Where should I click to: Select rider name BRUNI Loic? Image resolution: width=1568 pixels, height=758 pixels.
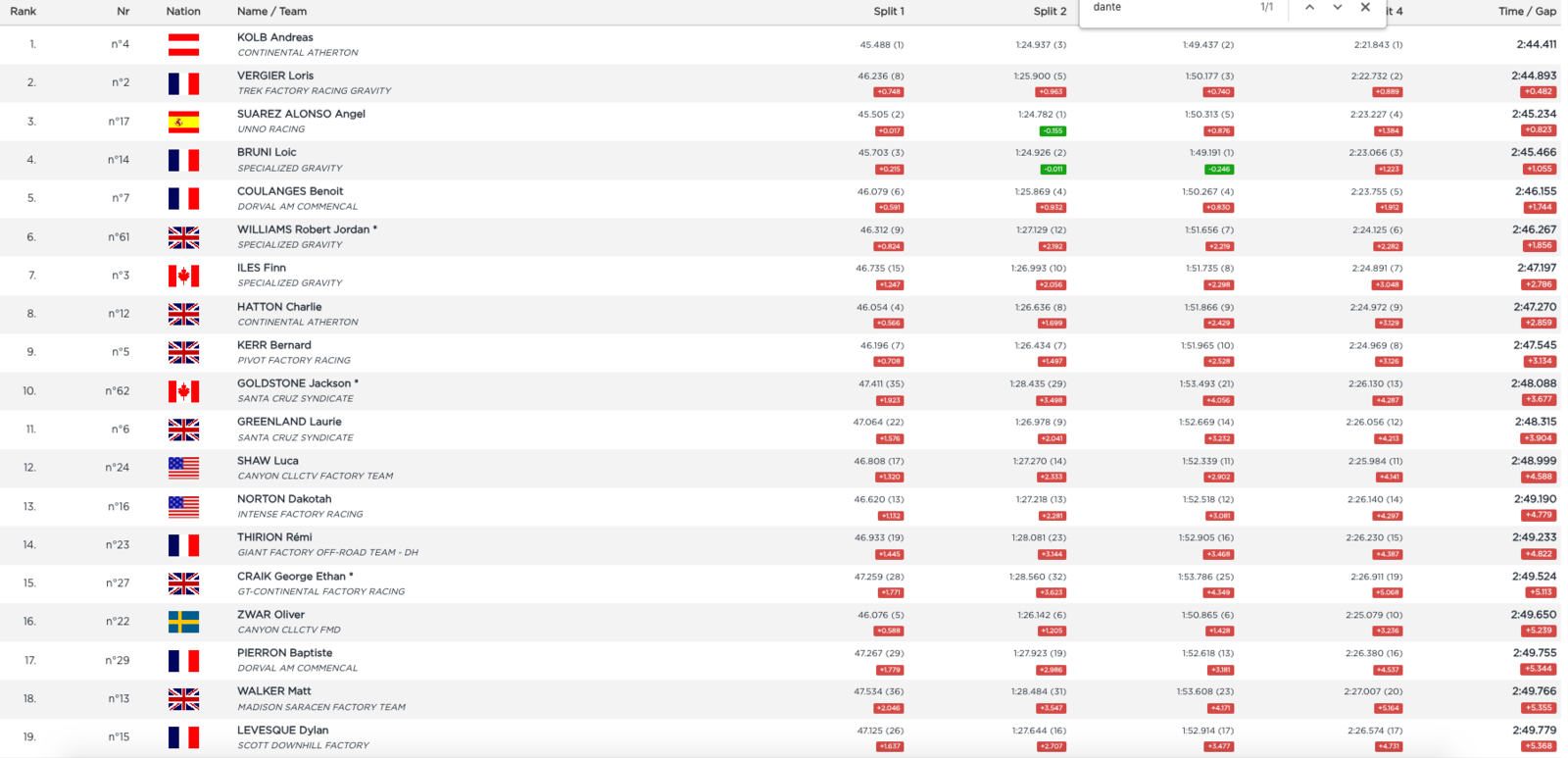pyautogui.click(x=267, y=152)
